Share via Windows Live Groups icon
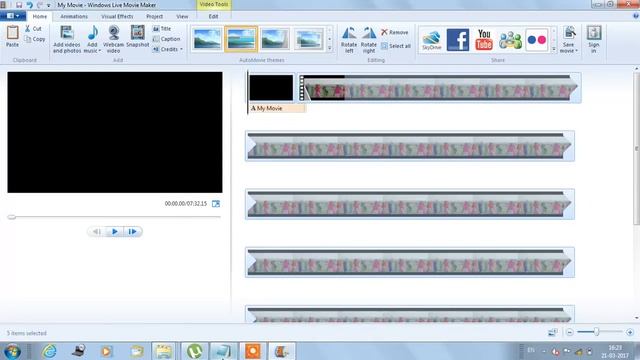Viewport: 640px width, 360px height. pos(510,40)
